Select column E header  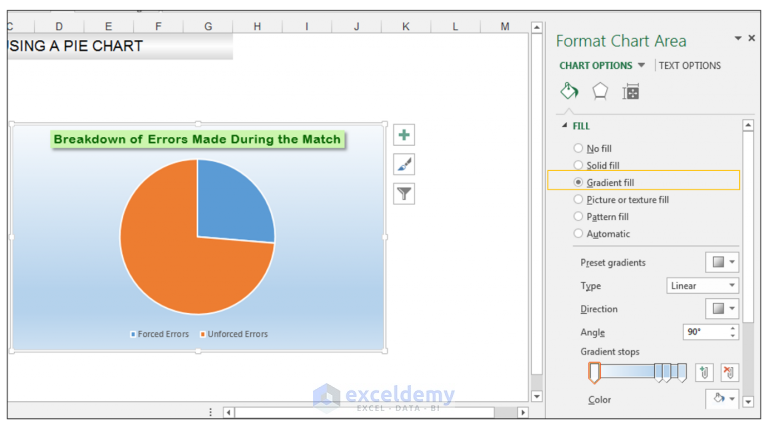coord(109,26)
